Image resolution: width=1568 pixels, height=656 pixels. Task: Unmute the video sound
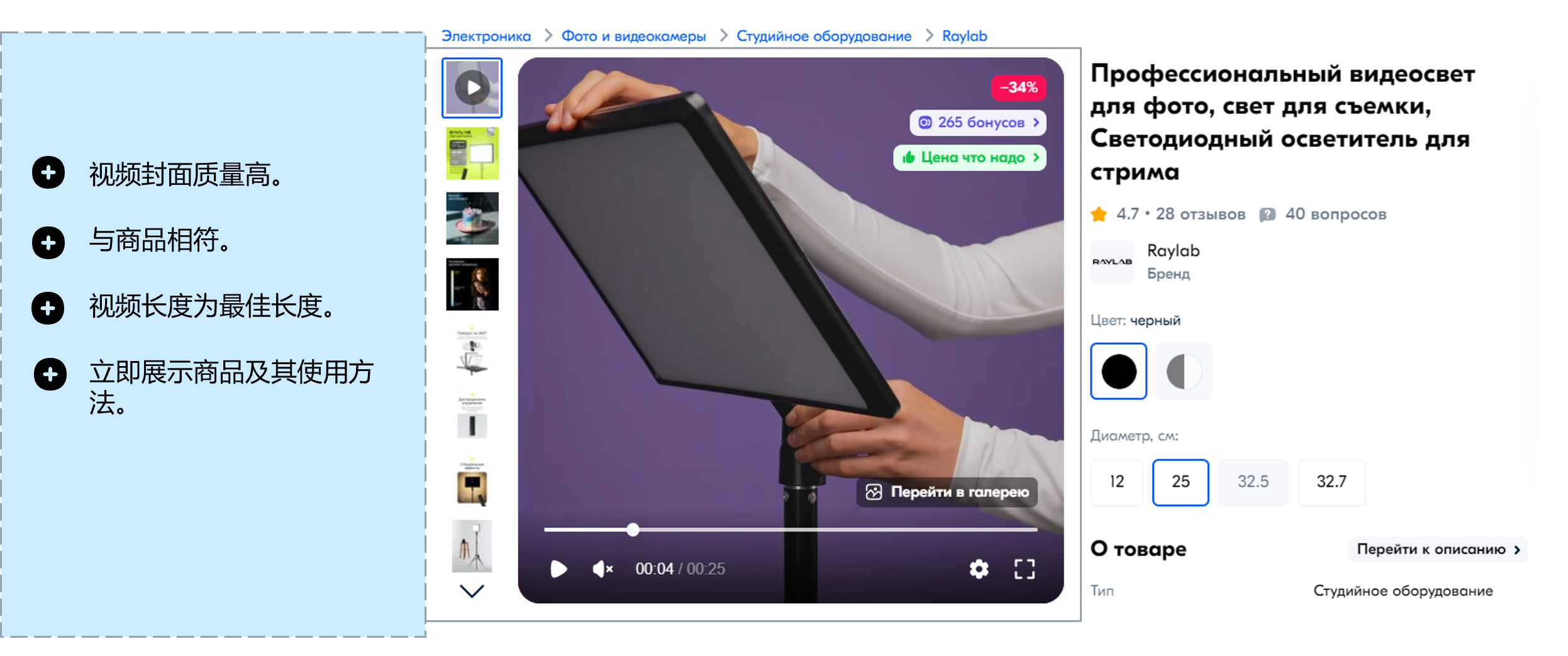602,569
